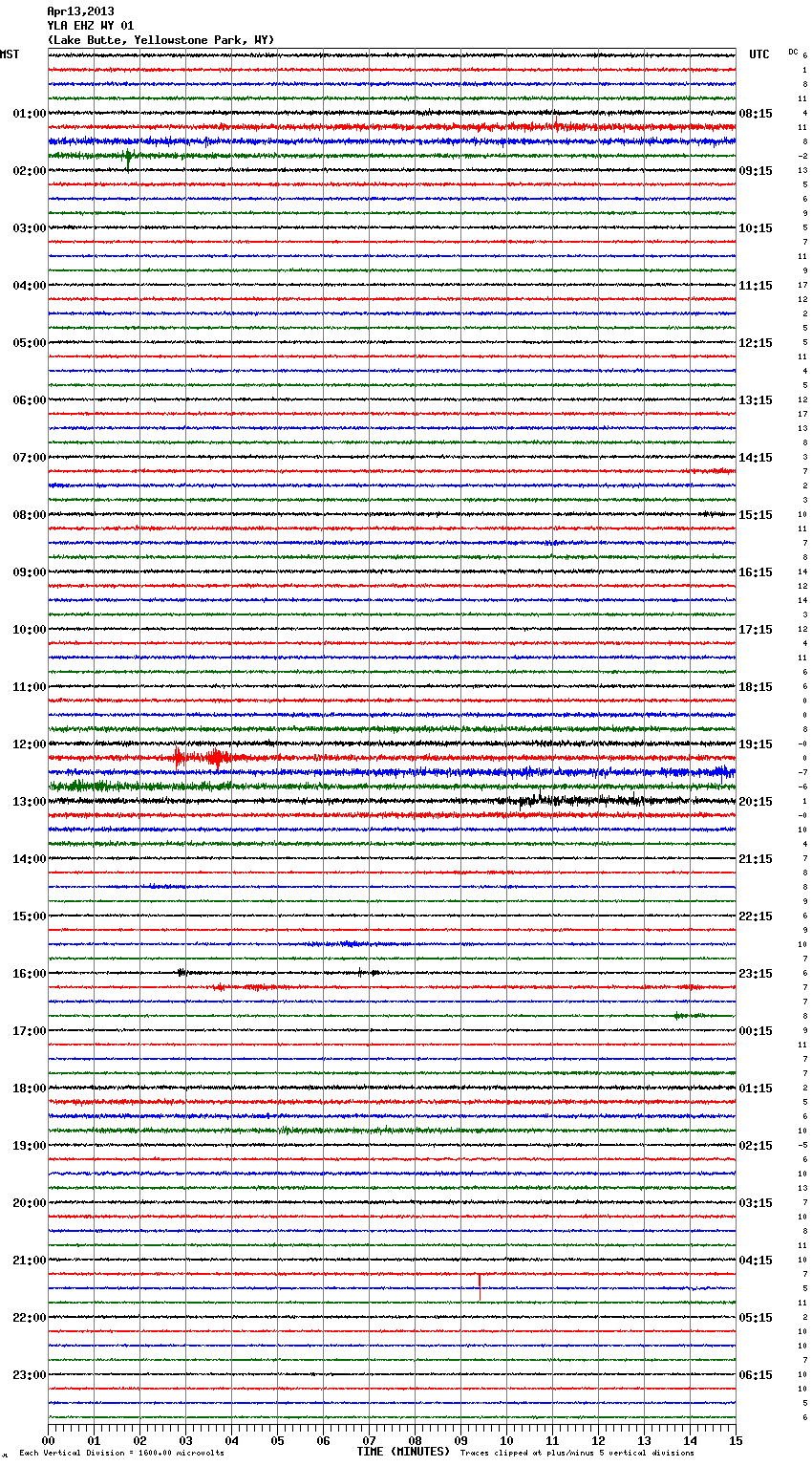Click the "TIME (MINUTES)" axis title
Image resolution: width=812 pixels, height=1466 pixels.
click(403, 1452)
